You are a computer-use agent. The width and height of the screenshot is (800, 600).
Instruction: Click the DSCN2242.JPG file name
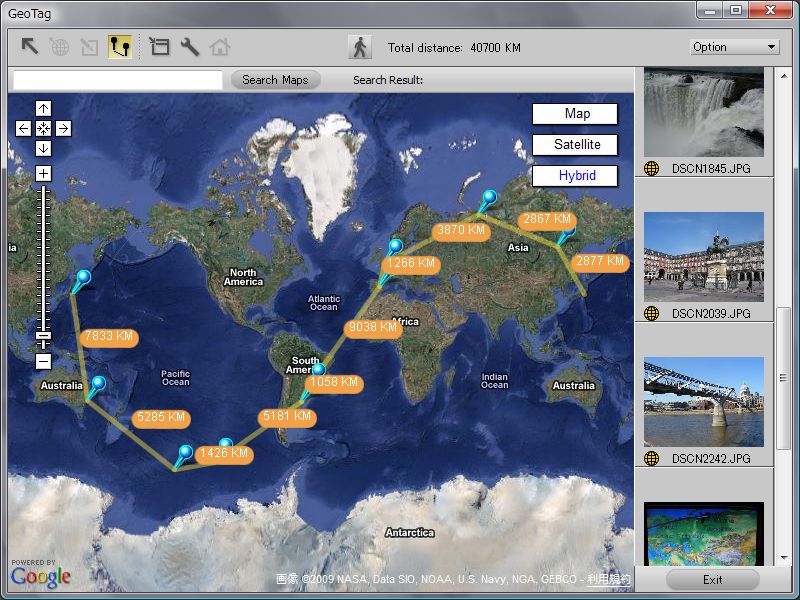click(711, 459)
